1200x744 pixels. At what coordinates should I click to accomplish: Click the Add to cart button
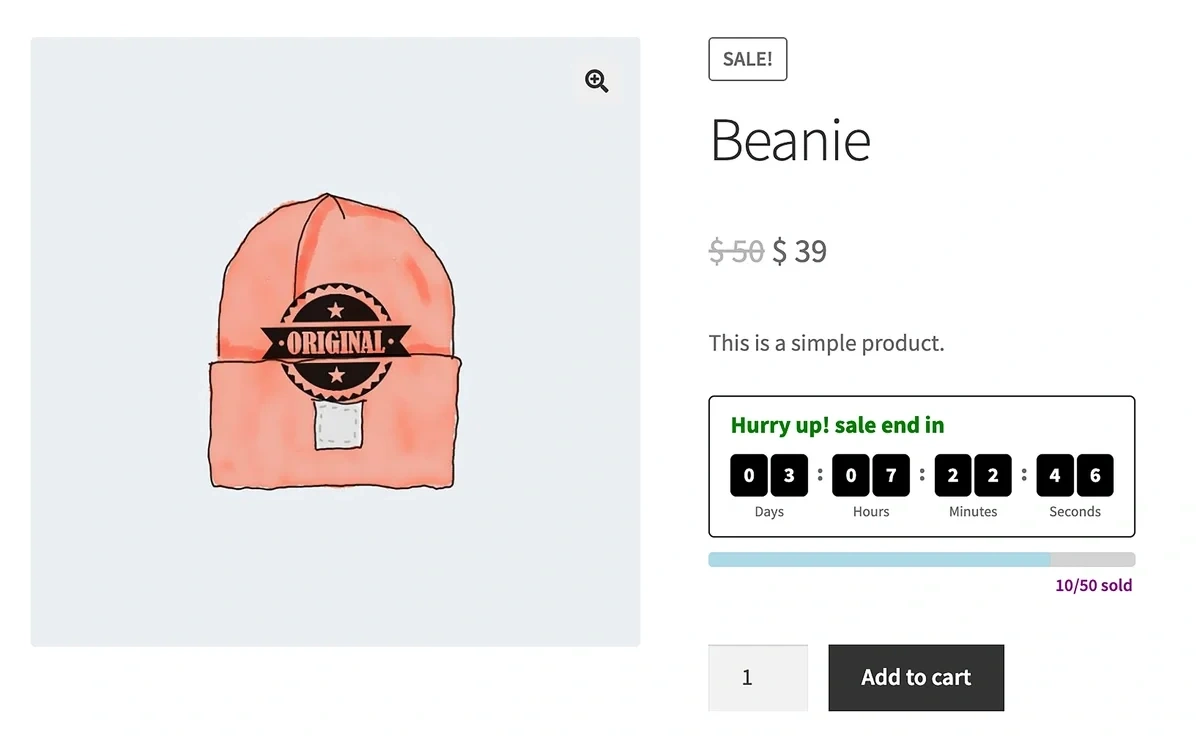(916, 677)
